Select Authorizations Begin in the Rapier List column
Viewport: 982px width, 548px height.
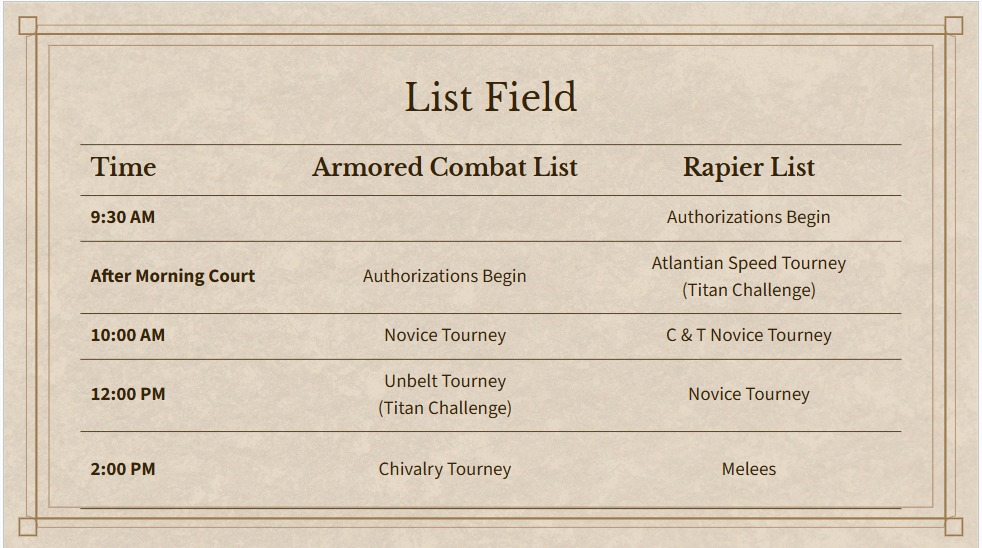pyautogui.click(x=748, y=217)
